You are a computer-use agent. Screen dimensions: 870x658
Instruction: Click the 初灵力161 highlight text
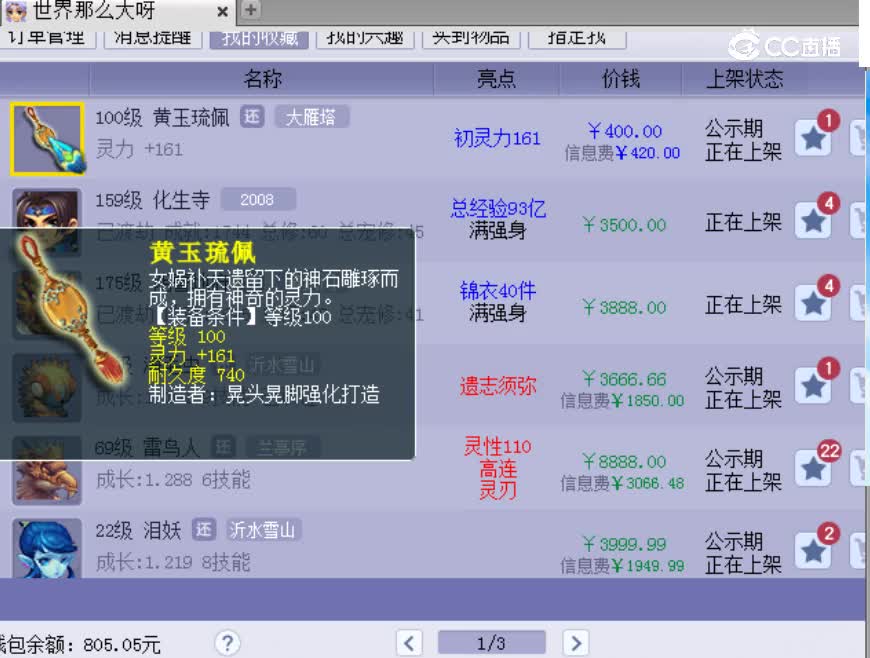point(497,138)
